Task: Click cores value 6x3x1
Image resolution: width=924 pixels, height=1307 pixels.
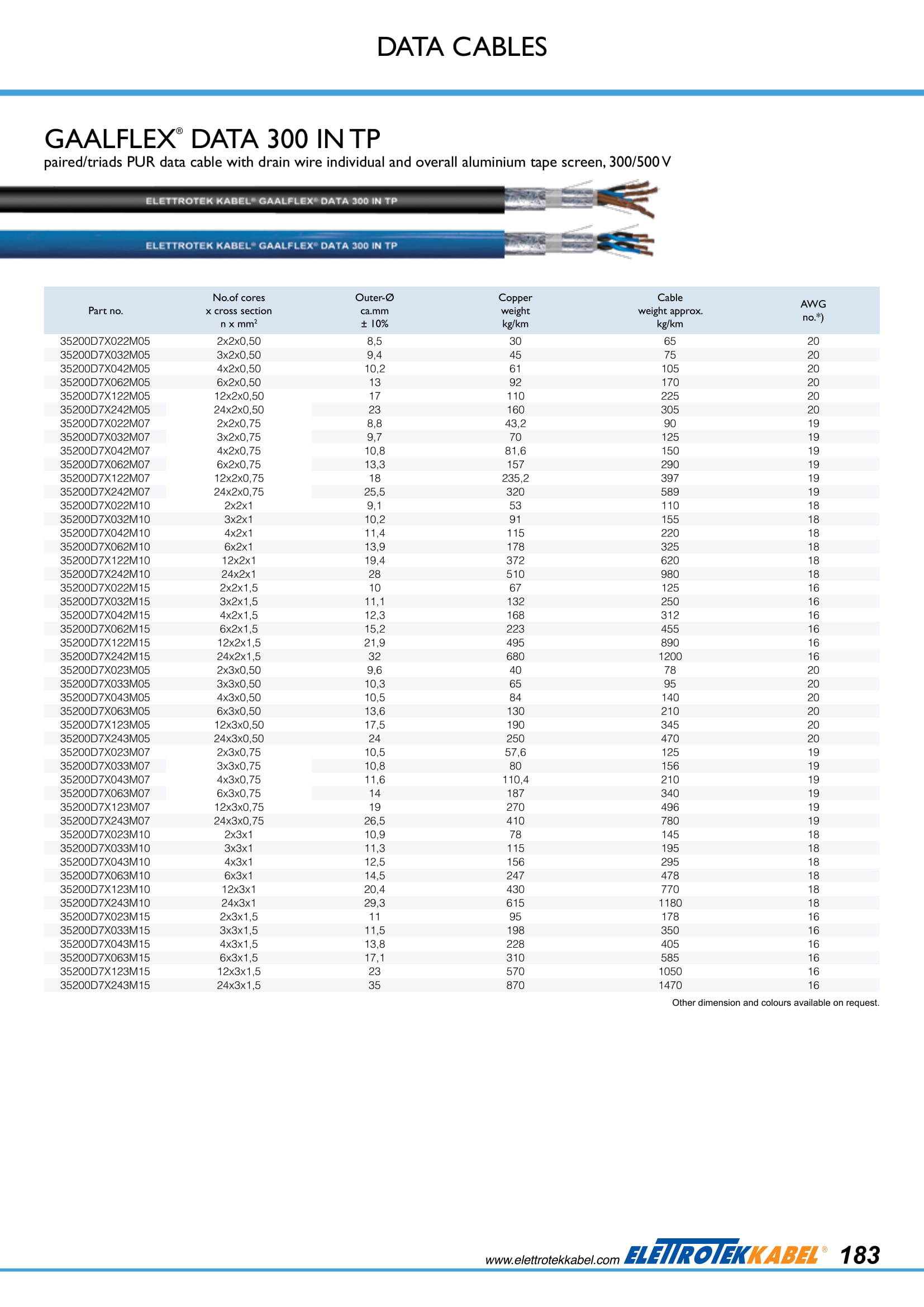Action: tap(239, 876)
